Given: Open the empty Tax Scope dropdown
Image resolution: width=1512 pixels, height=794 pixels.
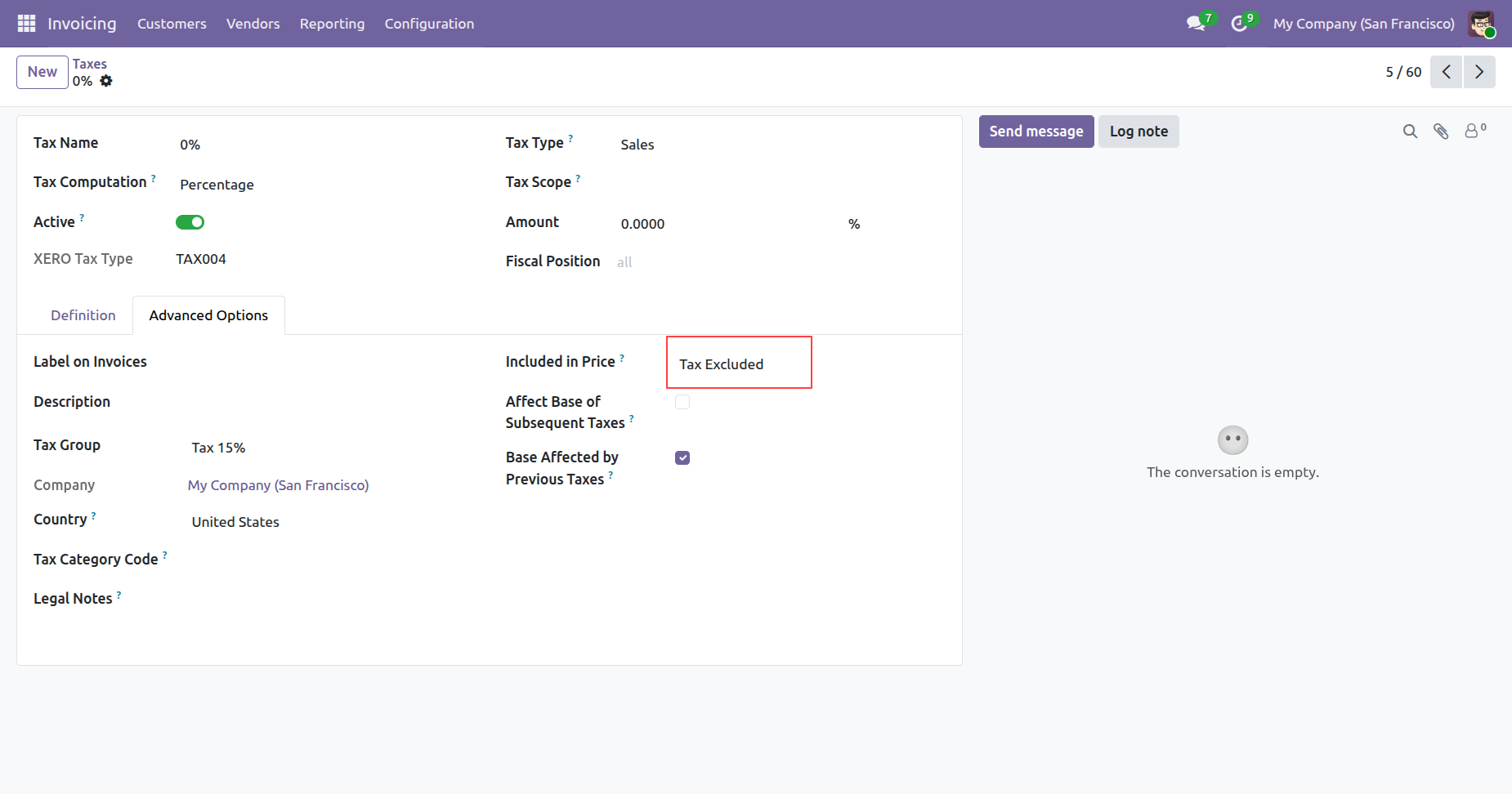Looking at the screenshot, I should [x=781, y=184].
